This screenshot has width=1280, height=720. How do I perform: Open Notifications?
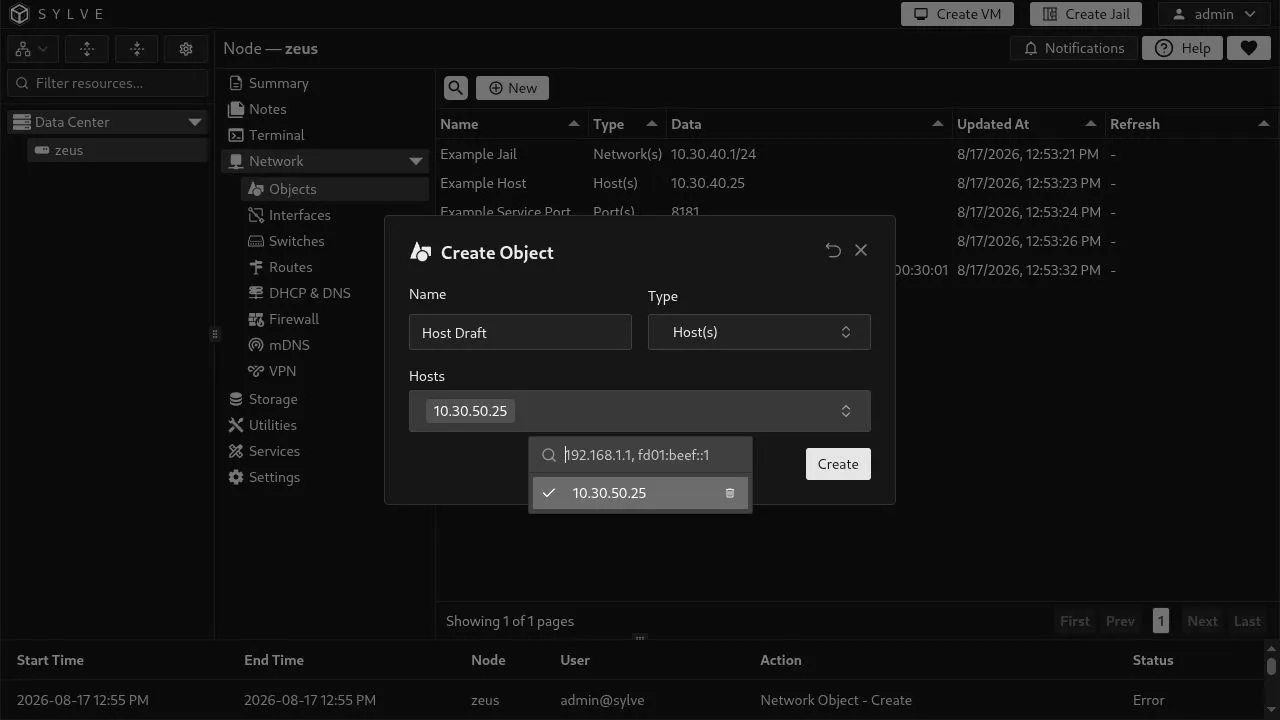[x=1074, y=48]
